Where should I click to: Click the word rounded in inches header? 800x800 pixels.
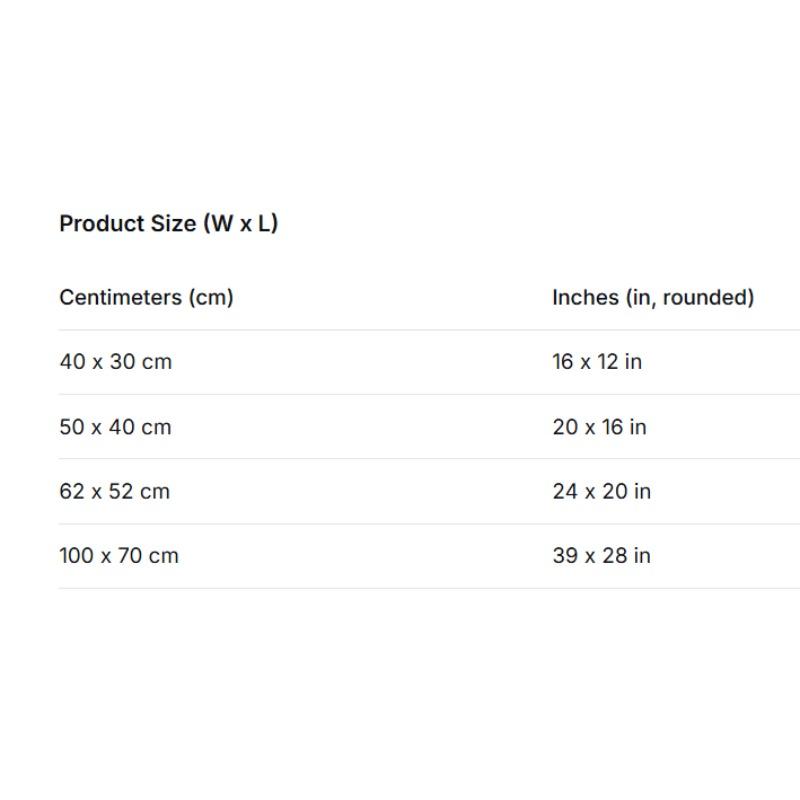[706, 297]
